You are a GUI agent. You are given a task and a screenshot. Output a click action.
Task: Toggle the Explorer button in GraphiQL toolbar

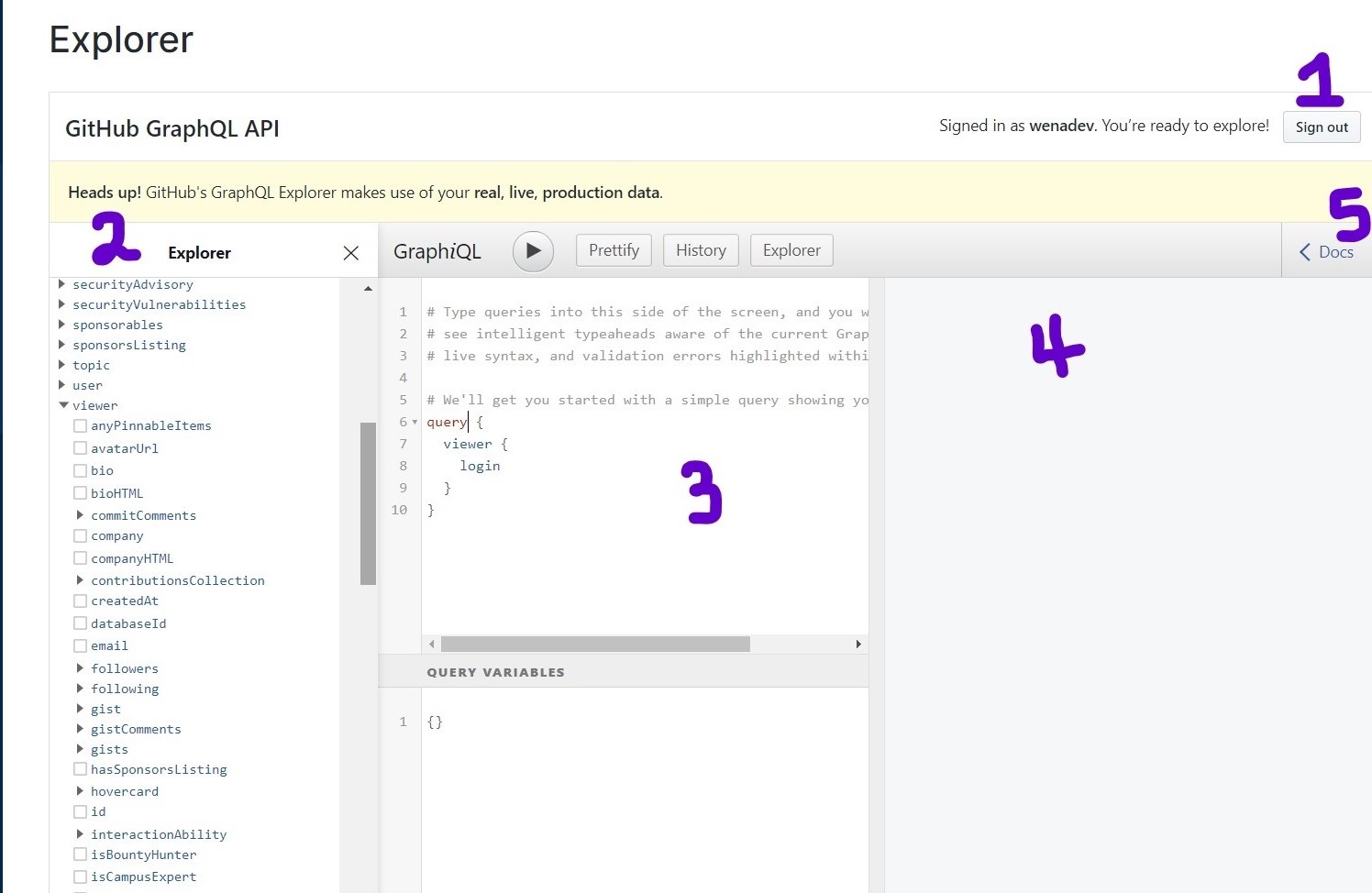[x=791, y=250]
